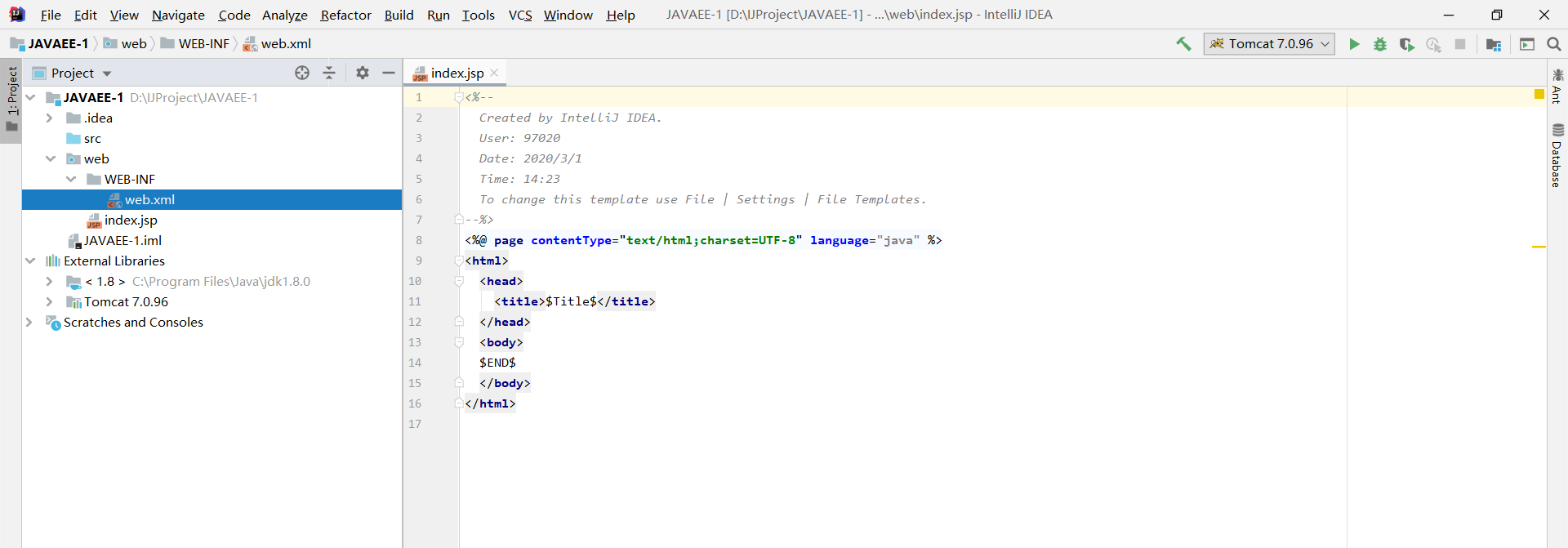Open the Help menu
Screen dimensions: 1568x548
pyautogui.click(x=621, y=15)
